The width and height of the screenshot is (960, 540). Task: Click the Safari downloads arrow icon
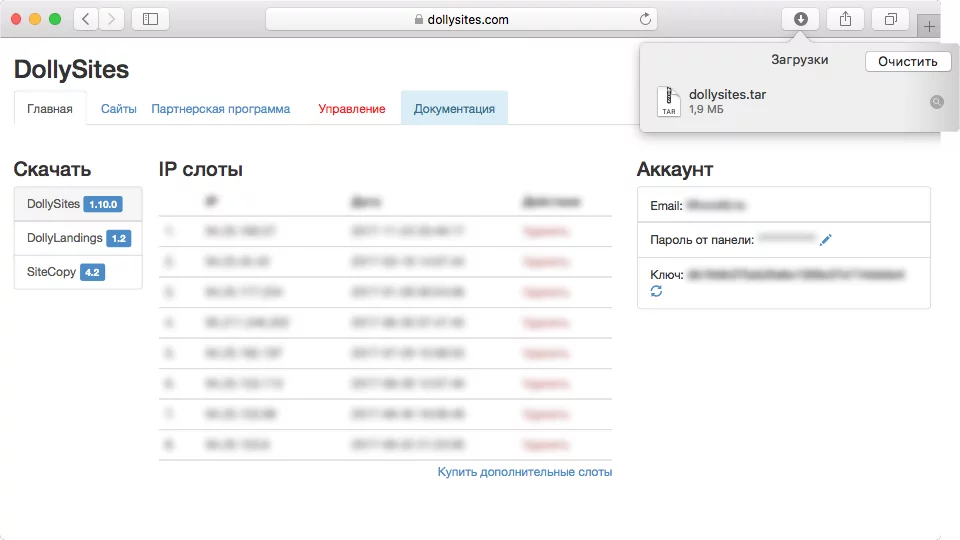[801, 19]
